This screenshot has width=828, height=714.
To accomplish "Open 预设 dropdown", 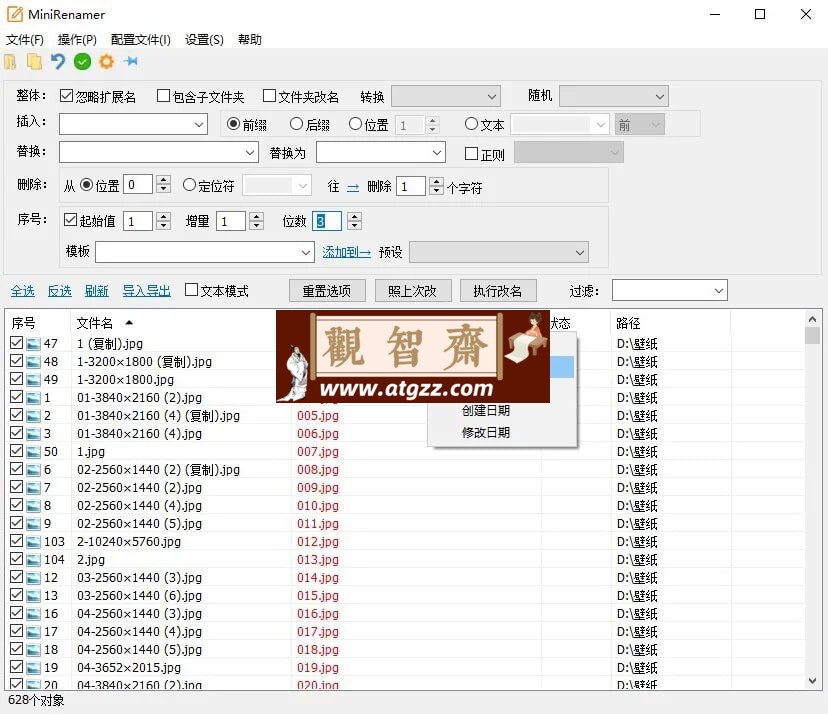I will (x=498, y=252).
